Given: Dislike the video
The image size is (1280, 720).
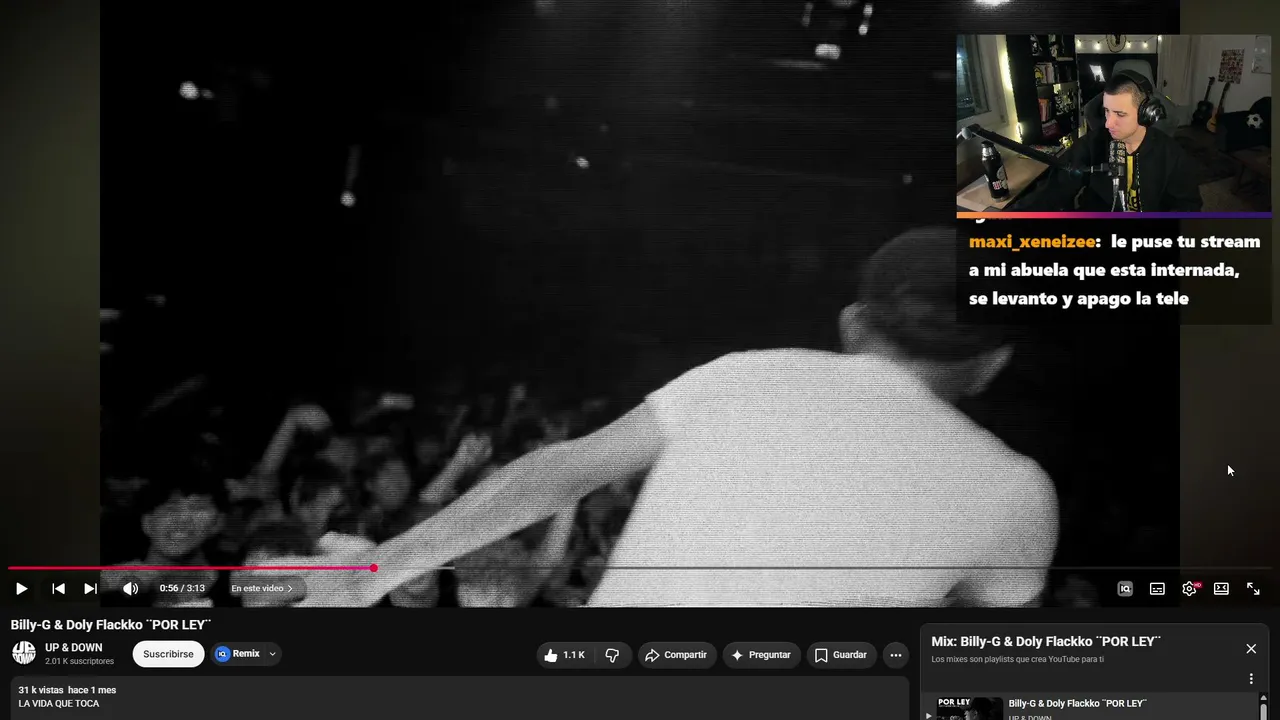Looking at the screenshot, I should click(x=612, y=655).
